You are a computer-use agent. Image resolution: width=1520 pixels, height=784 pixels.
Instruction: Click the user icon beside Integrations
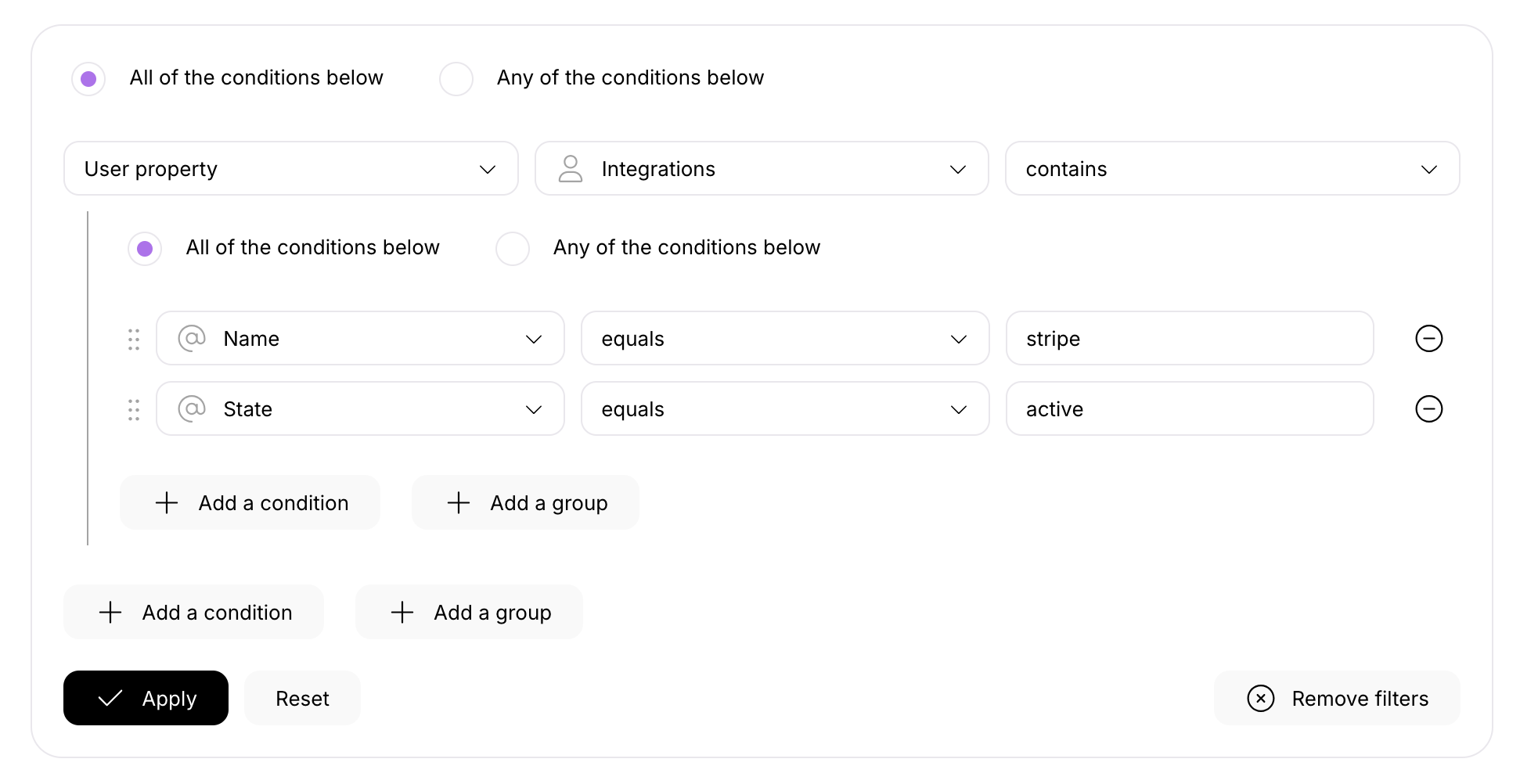click(x=571, y=169)
